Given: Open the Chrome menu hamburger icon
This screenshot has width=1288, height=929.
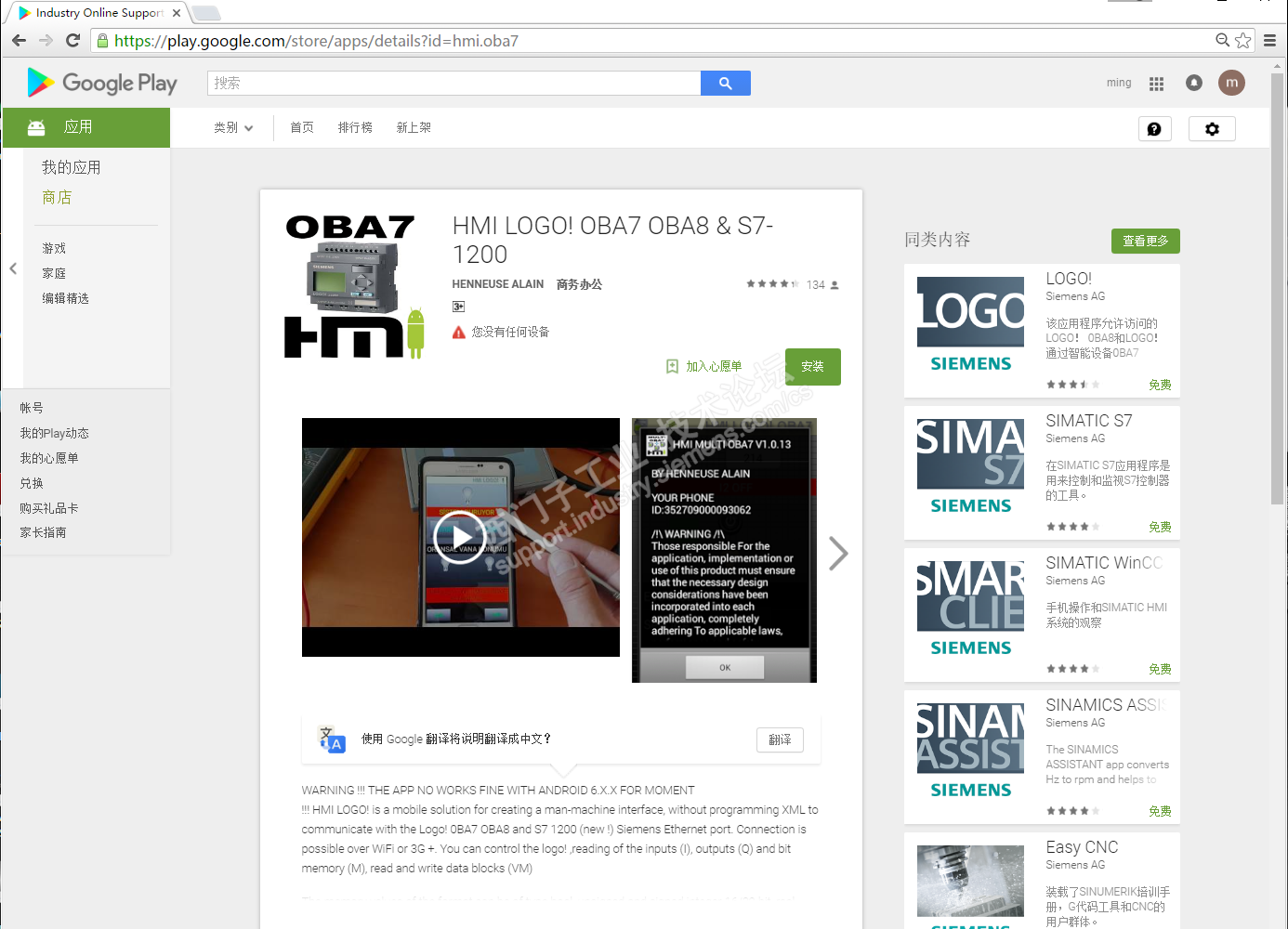Looking at the screenshot, I should tap(1269, 40).
